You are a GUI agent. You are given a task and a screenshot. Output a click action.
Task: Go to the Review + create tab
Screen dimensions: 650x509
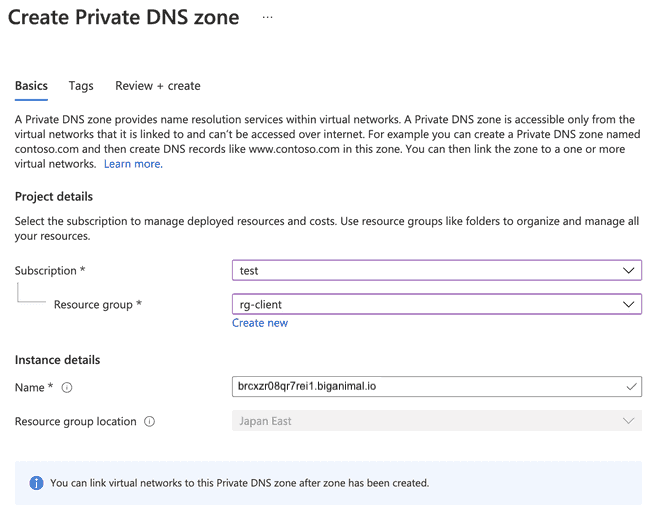coord(158,86)
